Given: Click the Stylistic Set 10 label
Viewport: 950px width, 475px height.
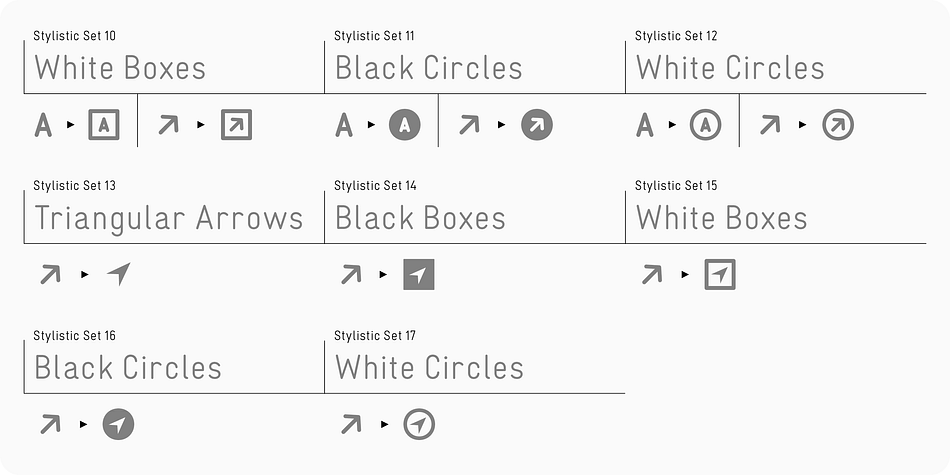Looking at the screenshot, I should point(75,36).
